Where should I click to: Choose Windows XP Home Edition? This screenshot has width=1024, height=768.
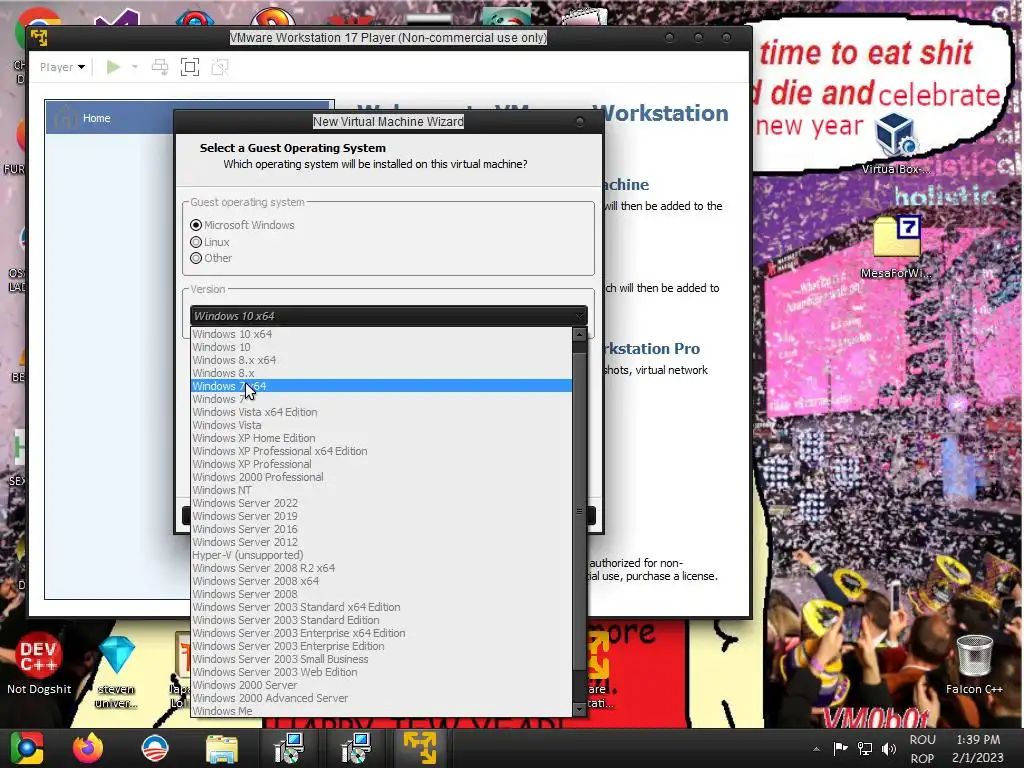pos(381,438)
